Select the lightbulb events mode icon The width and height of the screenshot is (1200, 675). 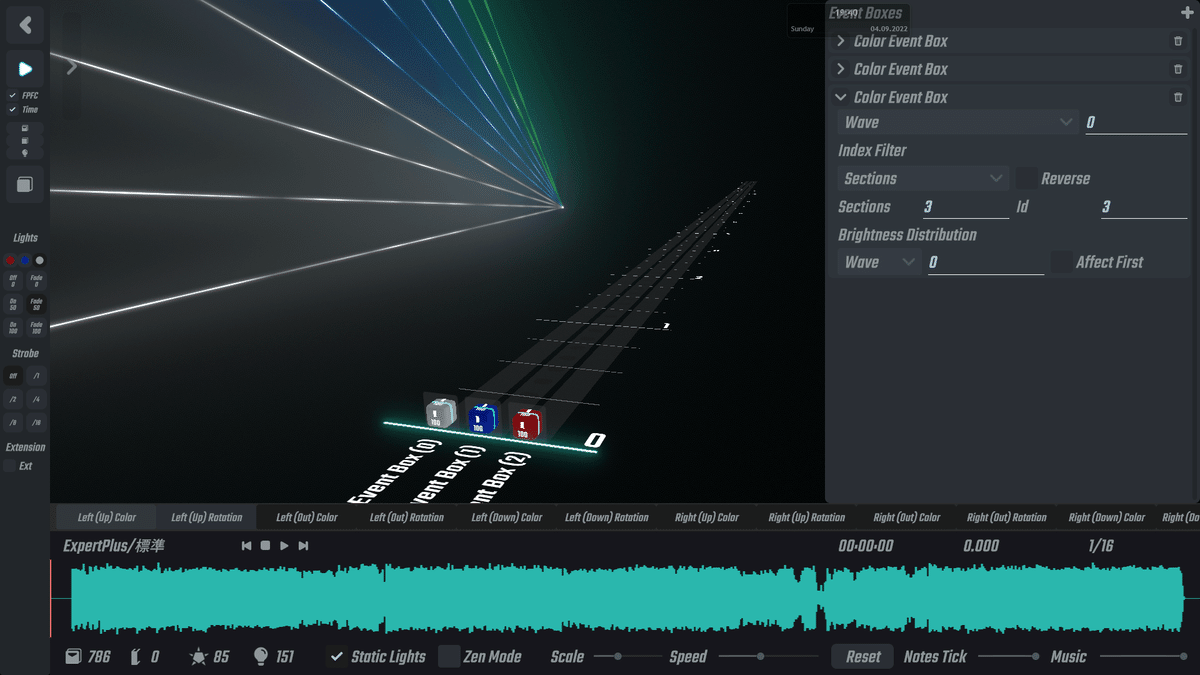25,153
